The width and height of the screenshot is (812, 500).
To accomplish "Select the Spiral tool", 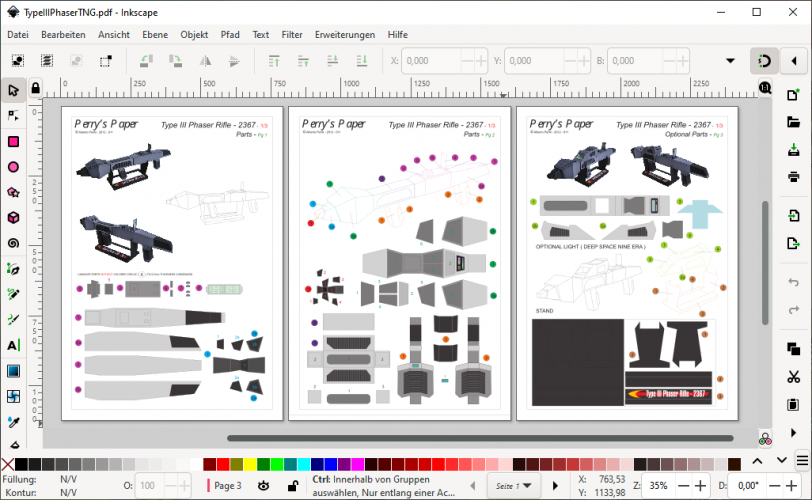I will tap(13, 243).
